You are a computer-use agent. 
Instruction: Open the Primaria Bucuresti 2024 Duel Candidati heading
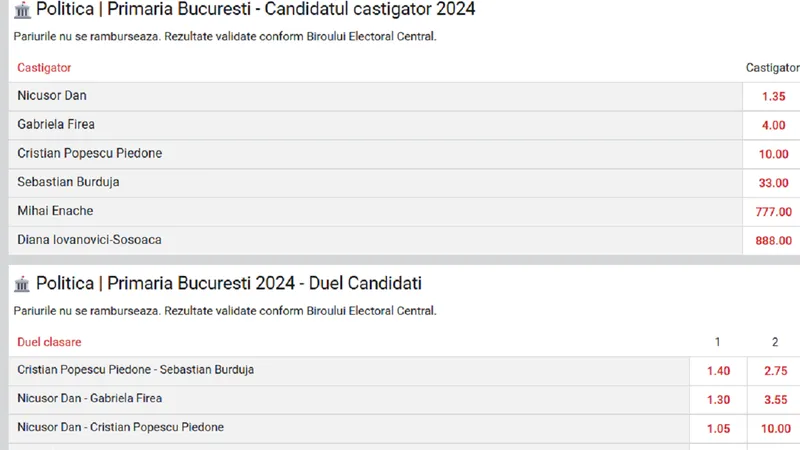point(229,283)
